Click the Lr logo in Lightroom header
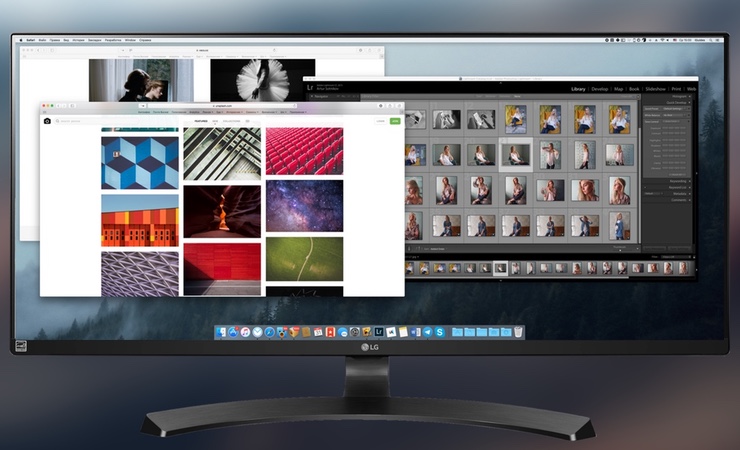Image resolution: width=740 pixels, height=450 pixels. [310, 87]
